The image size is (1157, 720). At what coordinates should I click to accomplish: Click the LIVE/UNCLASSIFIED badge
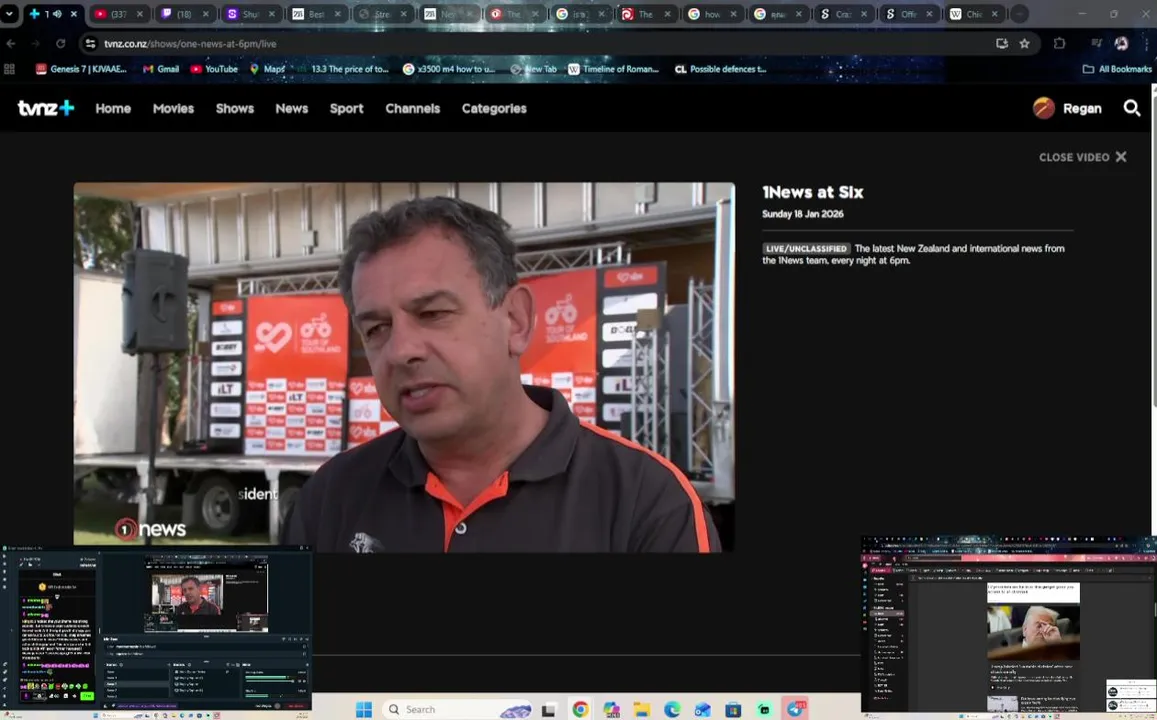tap(807, 249)
